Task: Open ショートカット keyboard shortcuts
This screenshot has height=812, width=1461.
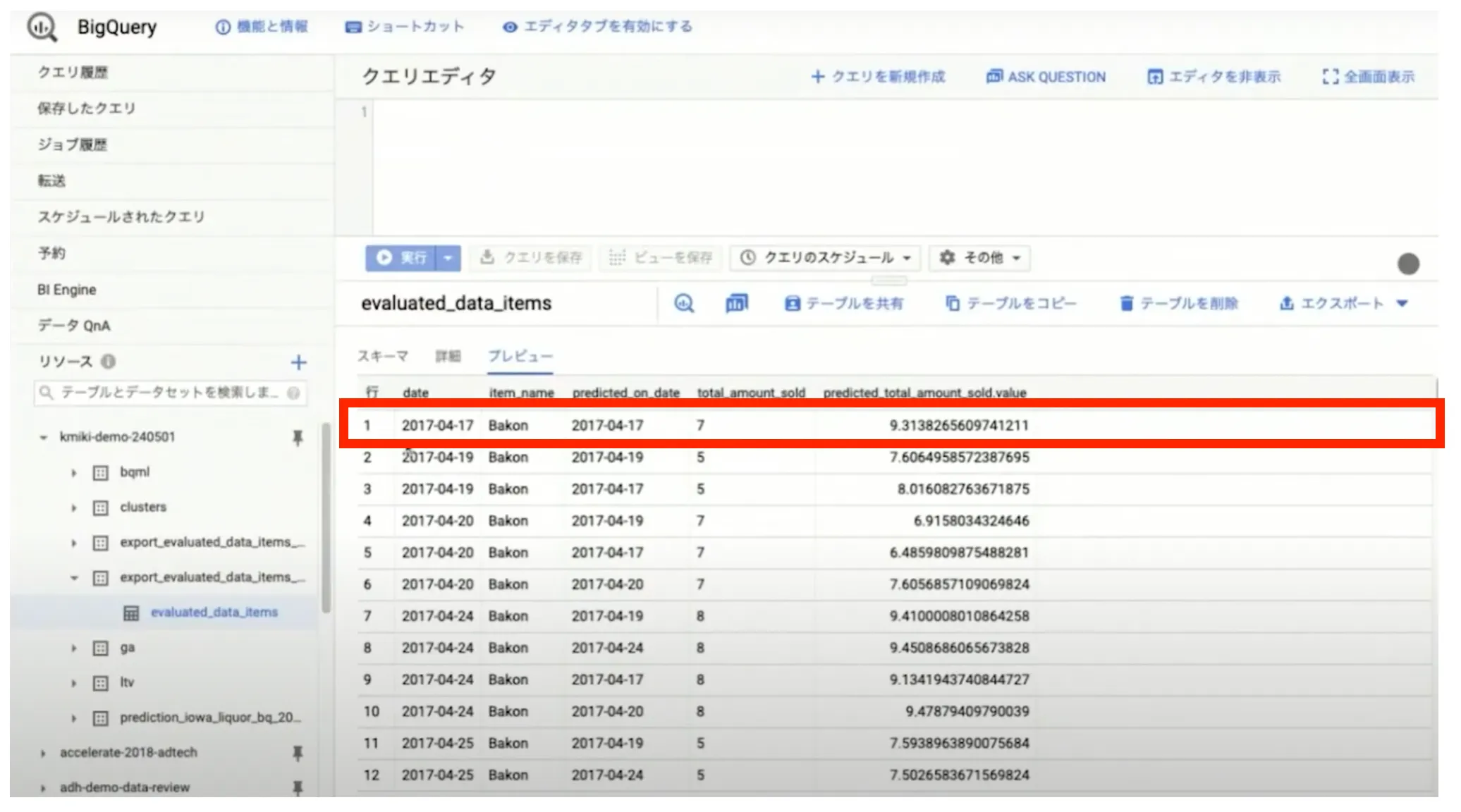Action: (405, 27)
